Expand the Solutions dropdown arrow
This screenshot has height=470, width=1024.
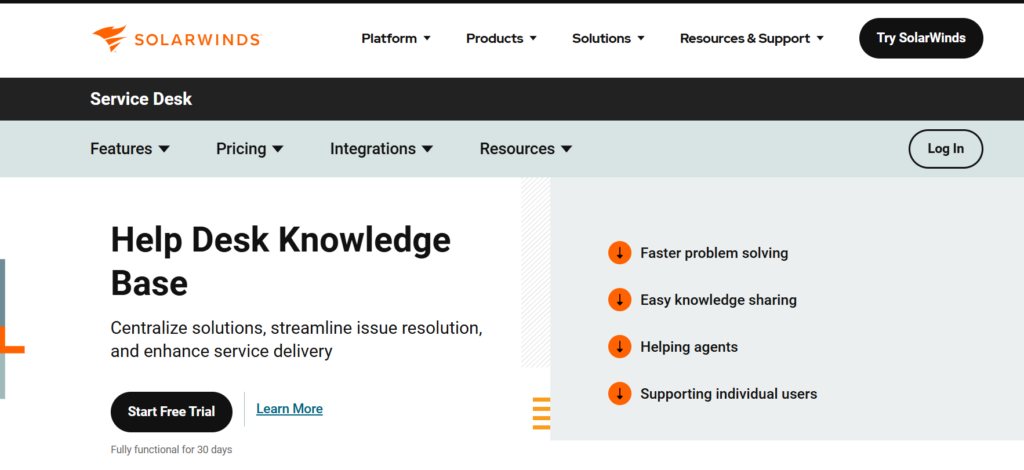641,39
